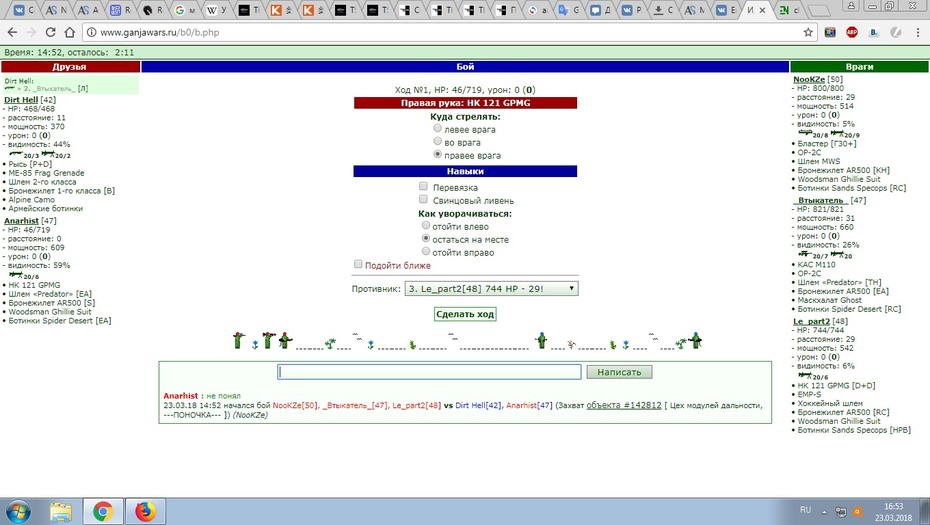This screenshot has height=525, width=930.
Task: Open a new browser tab
Action: click(819, 11)
